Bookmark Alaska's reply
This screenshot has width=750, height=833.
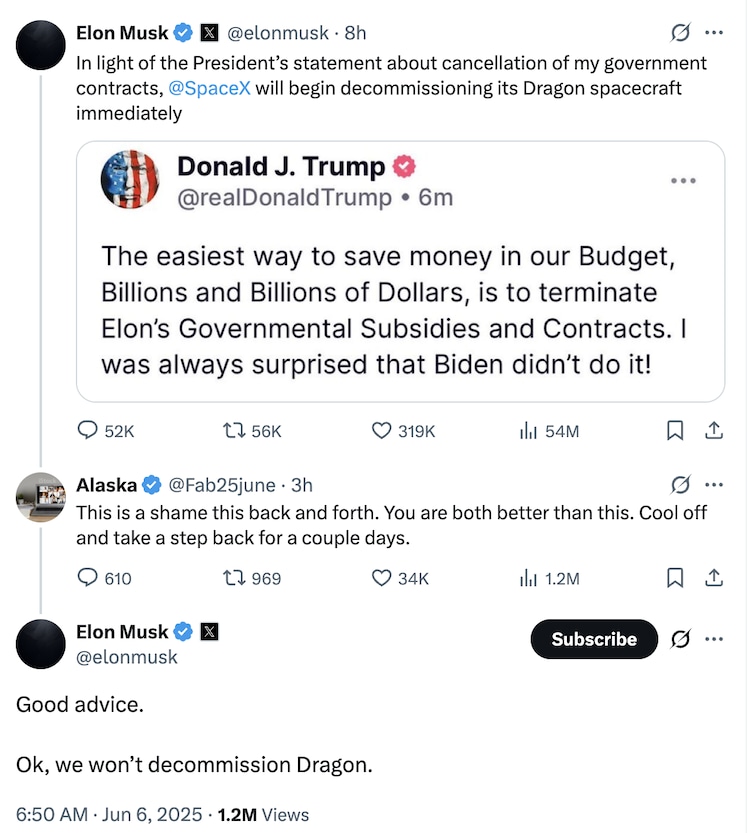click(675, 578)
